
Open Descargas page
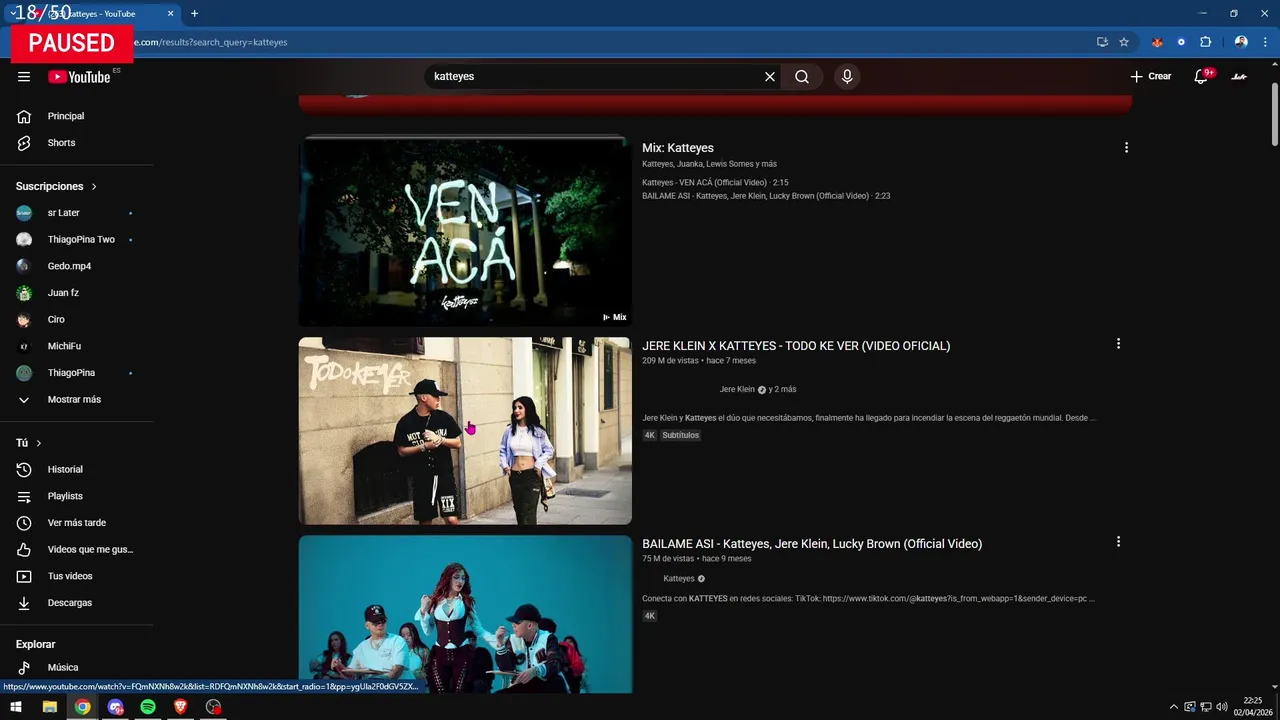pos(69,603)
